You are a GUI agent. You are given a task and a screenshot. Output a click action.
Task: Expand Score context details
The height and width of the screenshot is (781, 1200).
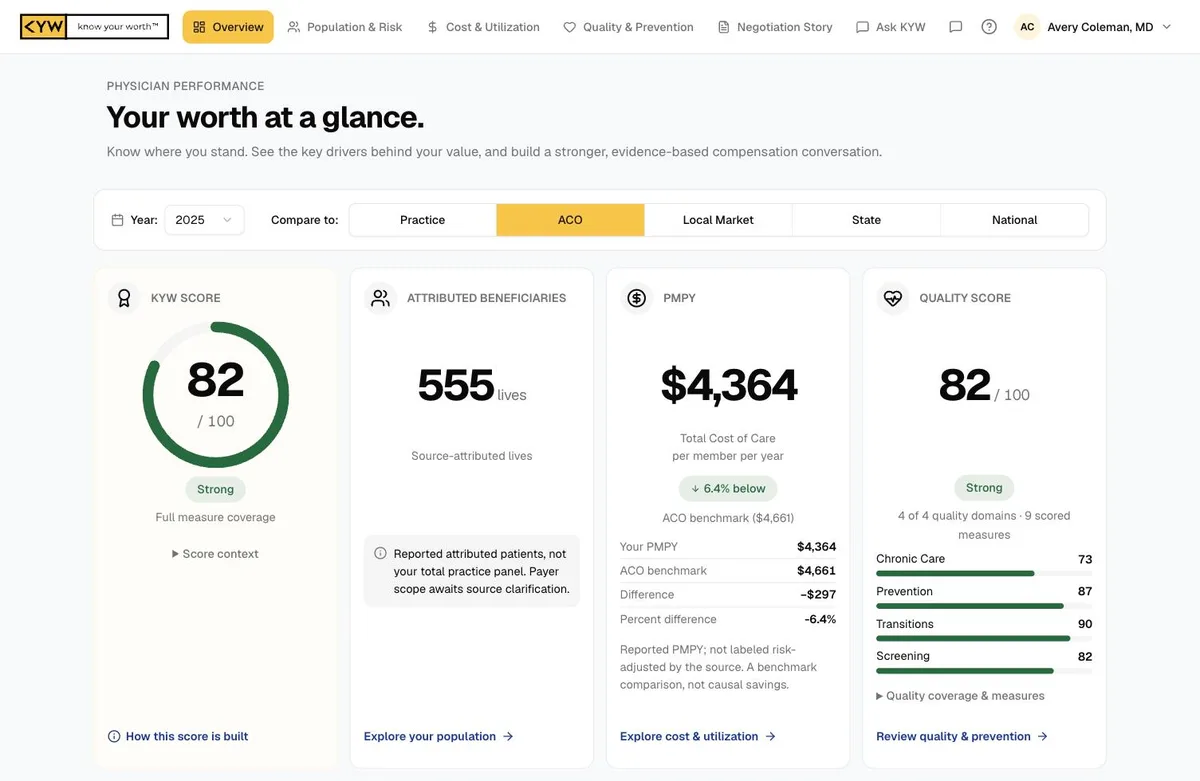215,554
